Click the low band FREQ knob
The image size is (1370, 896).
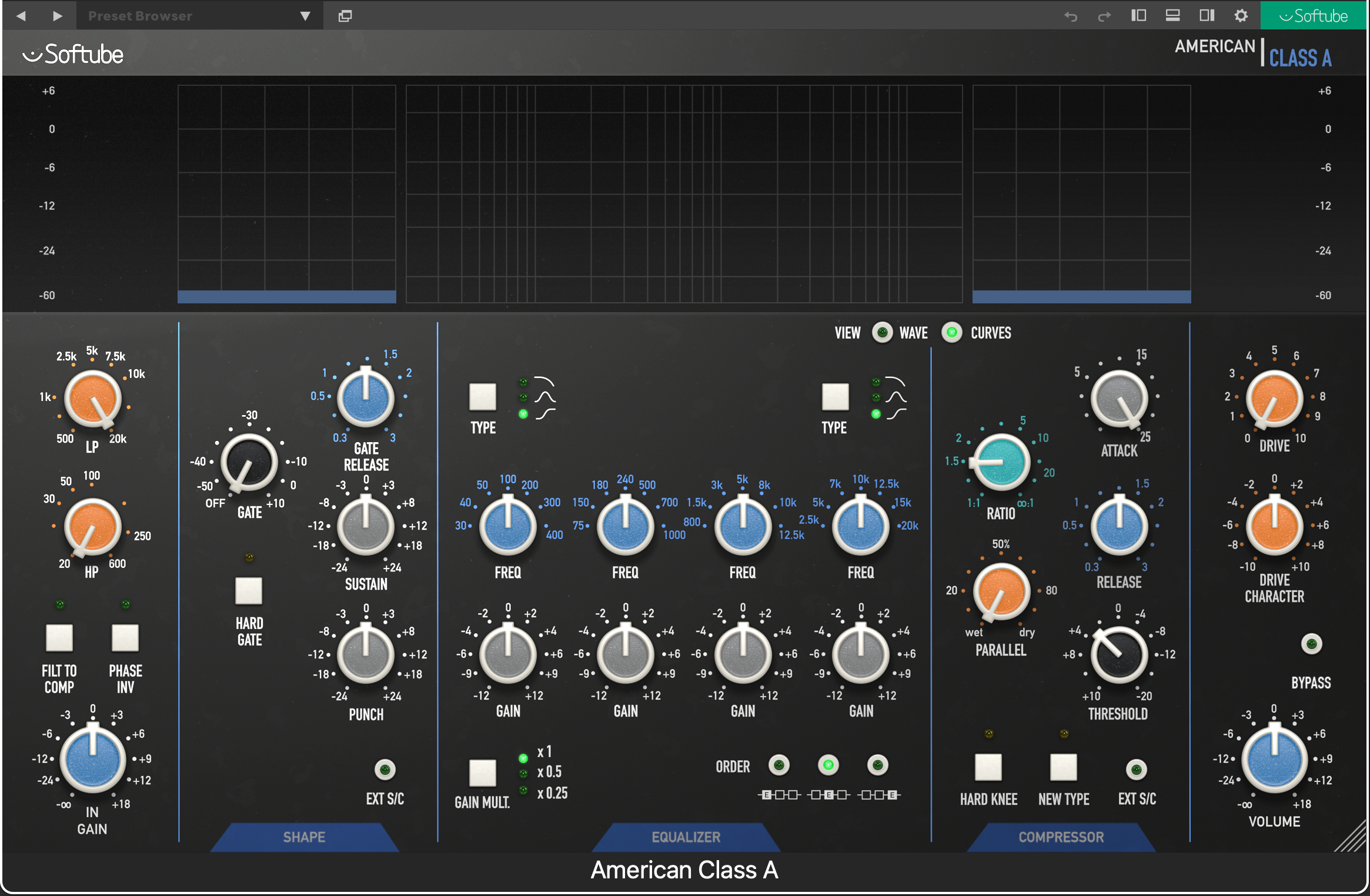[x=507, y=525]
